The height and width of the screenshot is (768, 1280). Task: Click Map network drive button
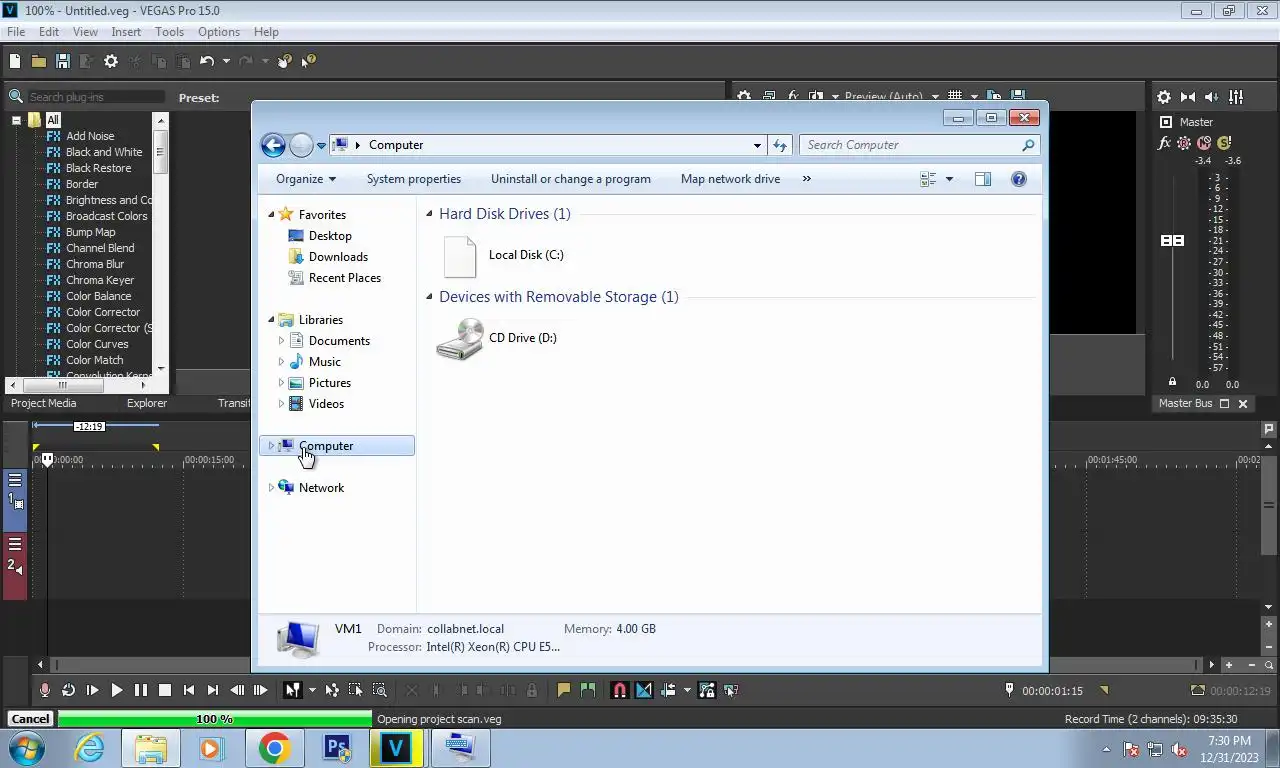[730, 179]
